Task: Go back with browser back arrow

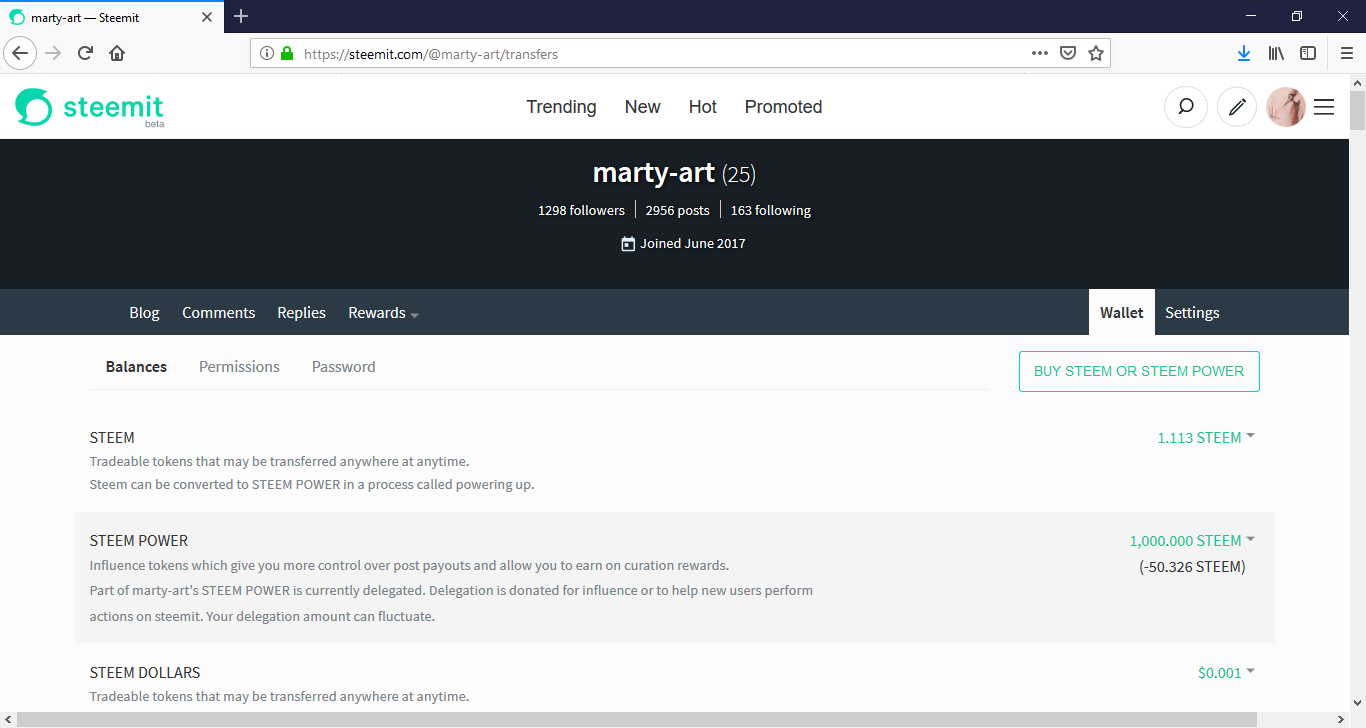Action: coord(21,53)
